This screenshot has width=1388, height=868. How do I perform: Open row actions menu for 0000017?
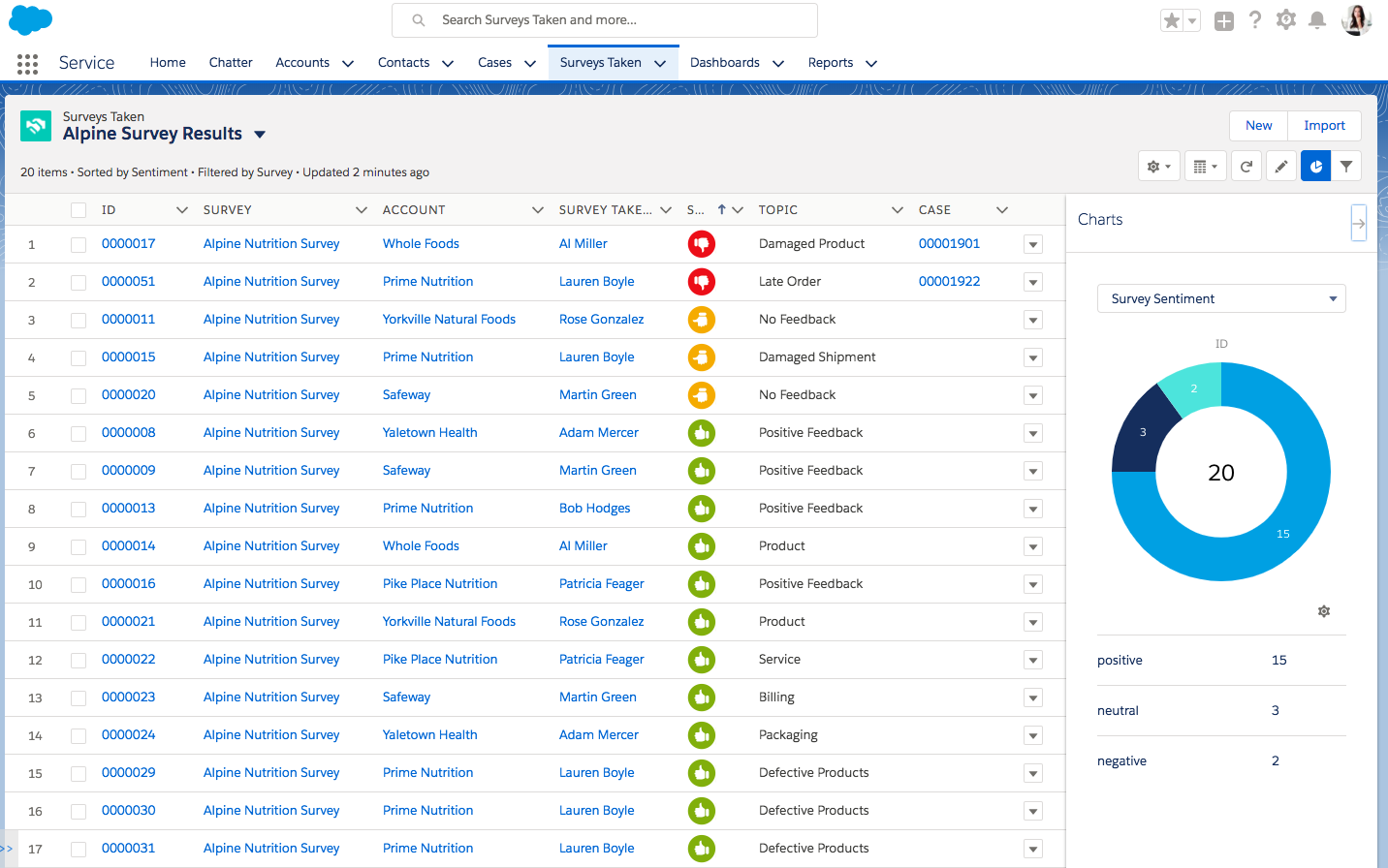[1033, 245]
